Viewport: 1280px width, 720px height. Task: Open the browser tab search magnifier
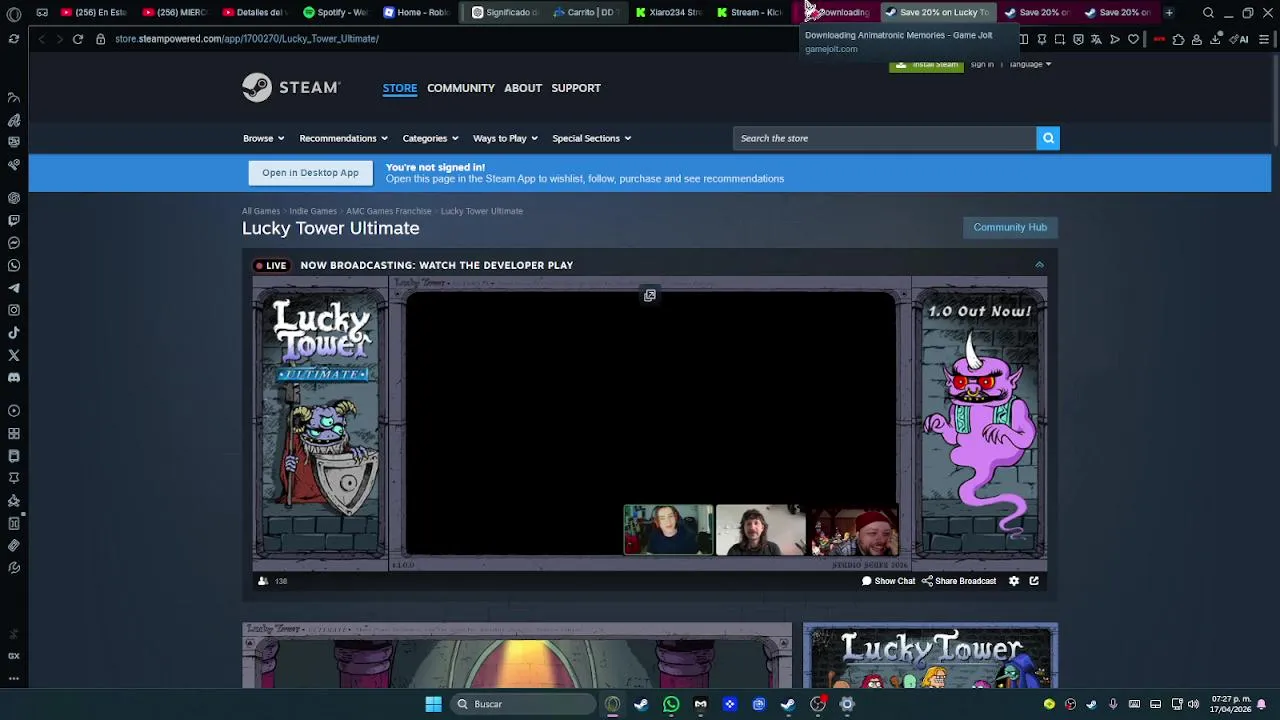[1208, 13]
